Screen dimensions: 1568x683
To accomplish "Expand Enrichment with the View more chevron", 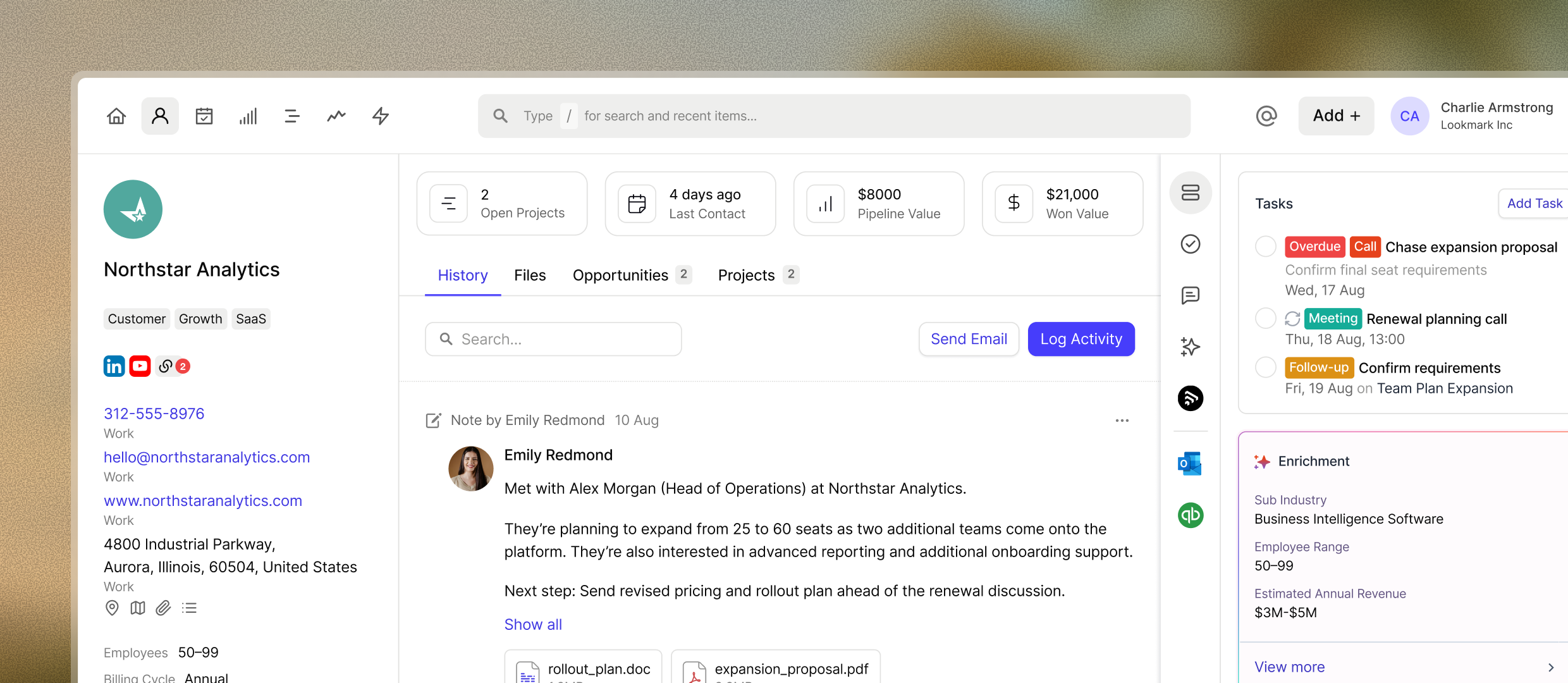I will 1550,667.
